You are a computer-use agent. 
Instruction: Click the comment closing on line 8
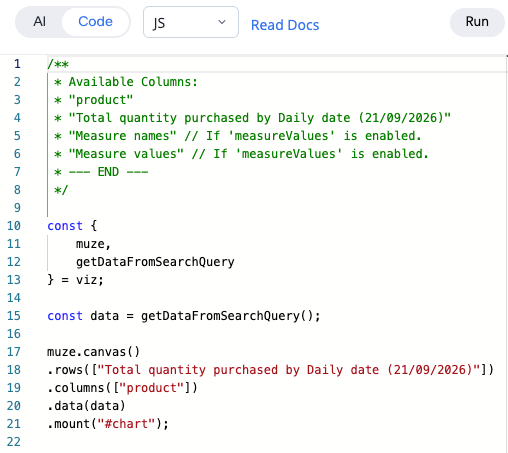click(x=61, y=190)
